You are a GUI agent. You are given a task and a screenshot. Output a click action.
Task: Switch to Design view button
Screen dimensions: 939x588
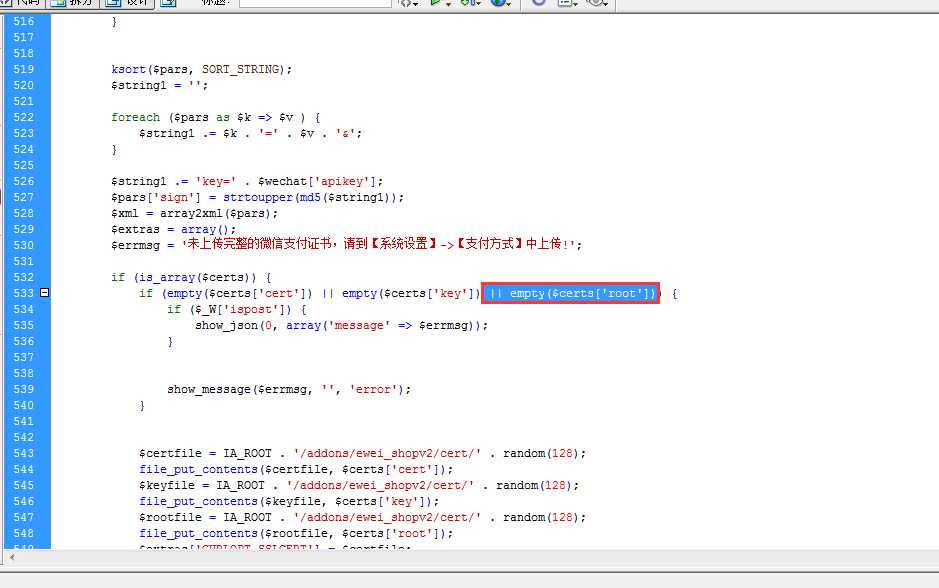click(128, 3)
